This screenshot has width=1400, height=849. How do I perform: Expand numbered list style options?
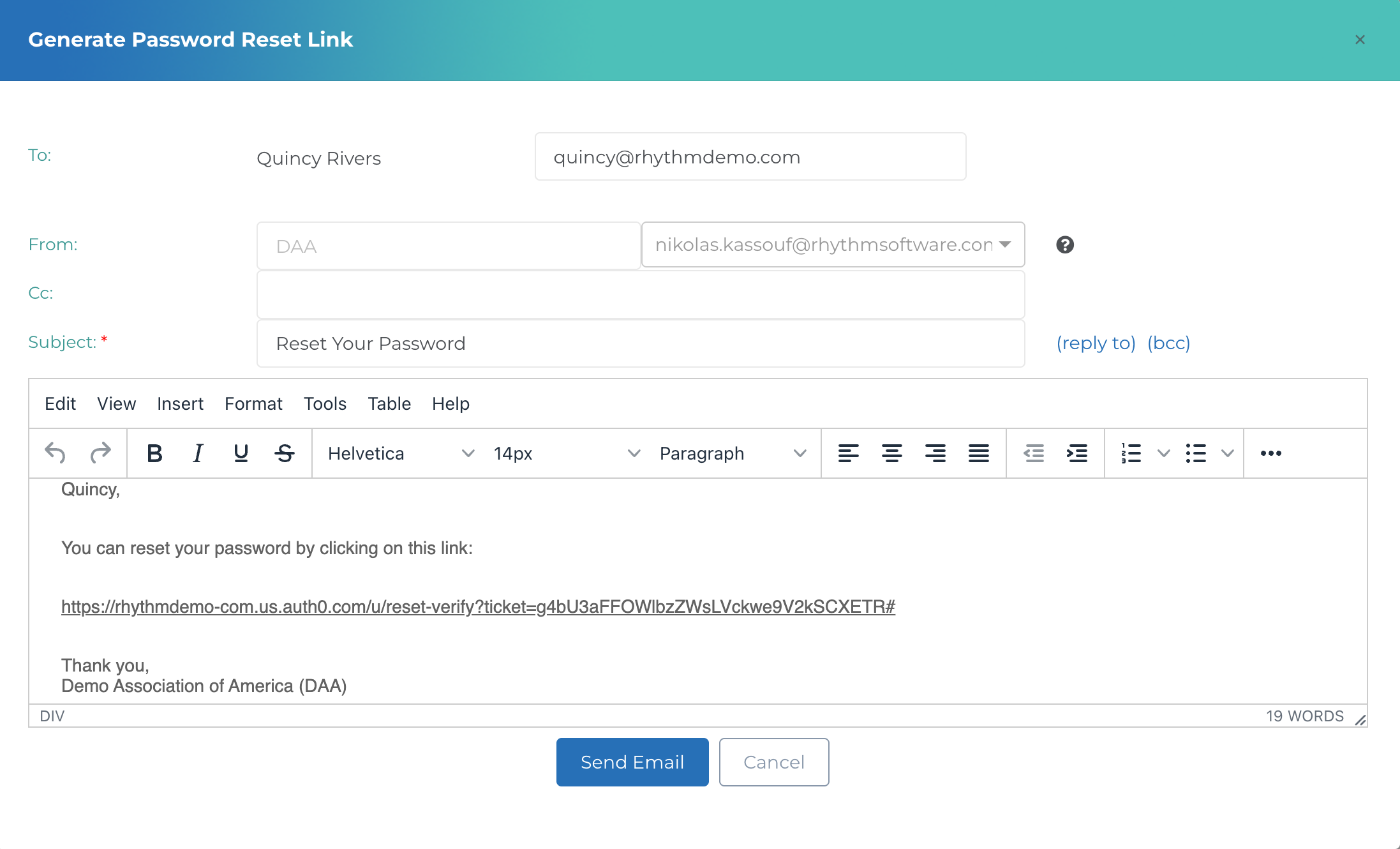coord(1164,453)
